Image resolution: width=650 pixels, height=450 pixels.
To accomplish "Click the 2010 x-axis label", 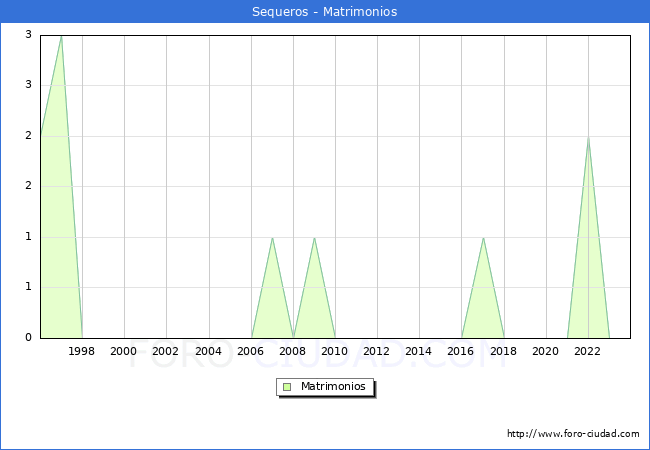I will click(x=335, y=351).
